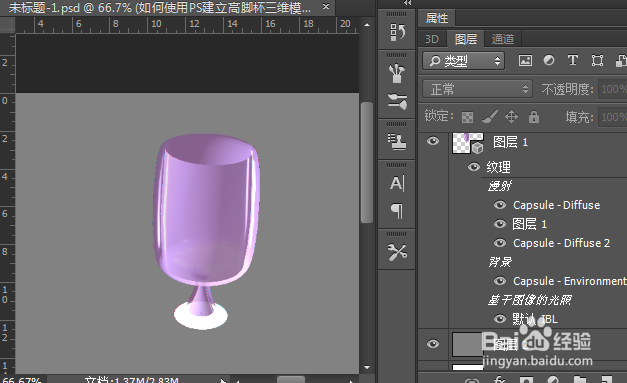Filter layers by adjustment layer icon
This screenshot has width=627, height=383.
click(x=549, y=60)
